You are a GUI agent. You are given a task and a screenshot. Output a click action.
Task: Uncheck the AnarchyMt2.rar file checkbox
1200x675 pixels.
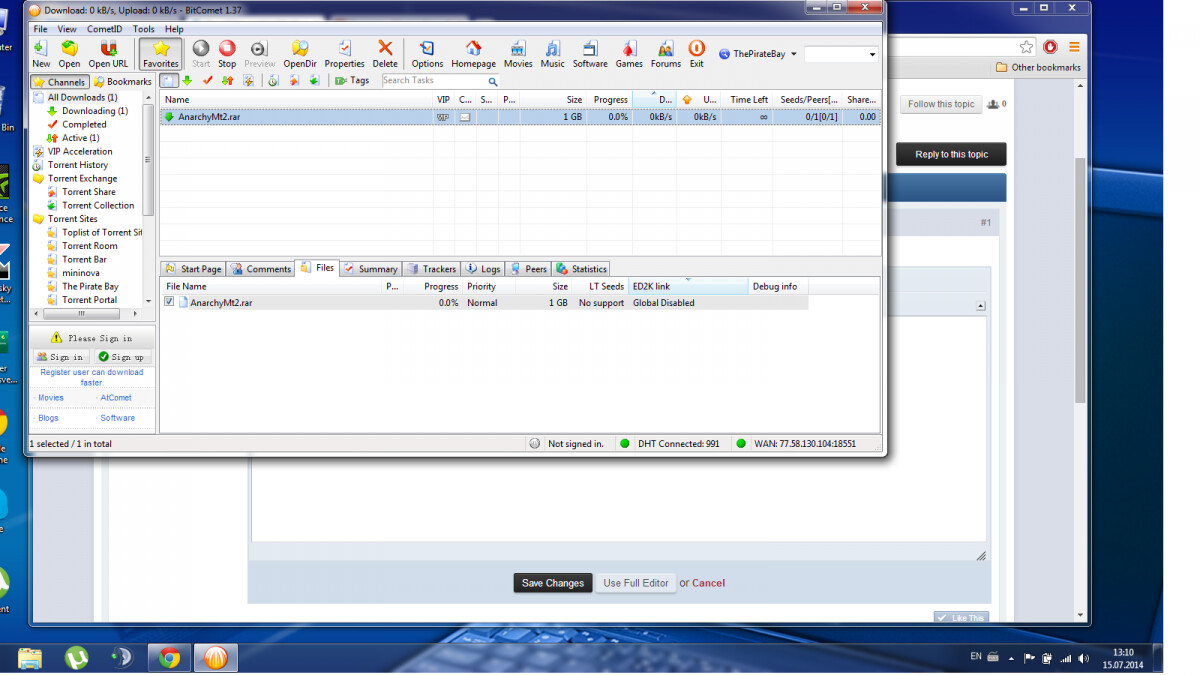point(169,302)
